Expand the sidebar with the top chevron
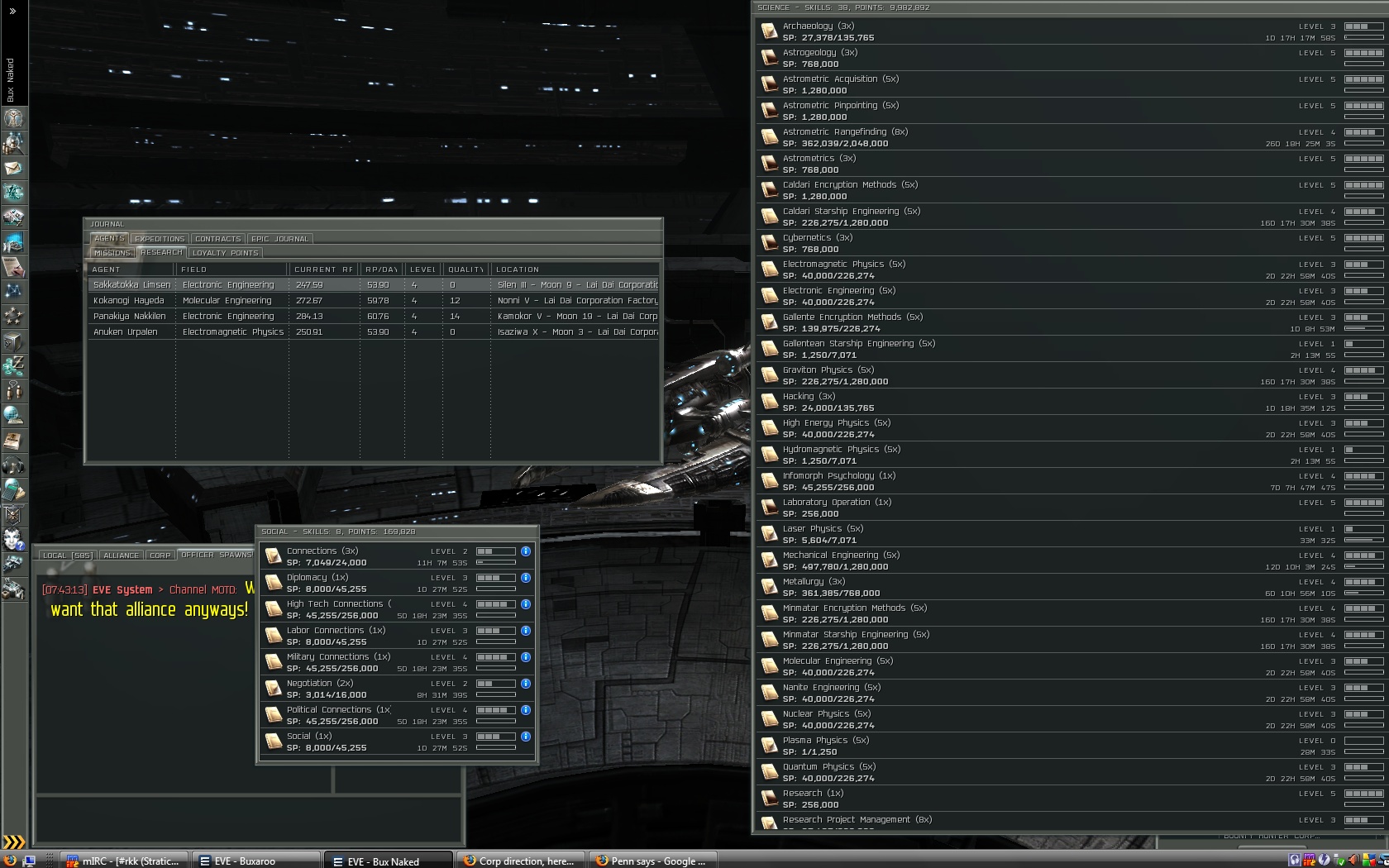 pos(12,11)
